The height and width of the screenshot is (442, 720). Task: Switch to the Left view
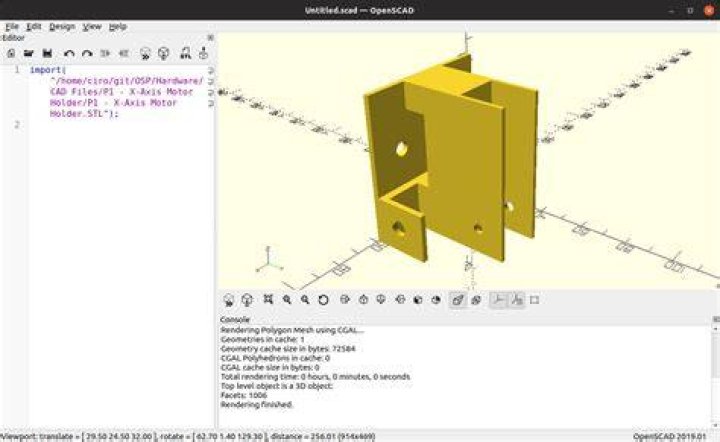[400, 300]
